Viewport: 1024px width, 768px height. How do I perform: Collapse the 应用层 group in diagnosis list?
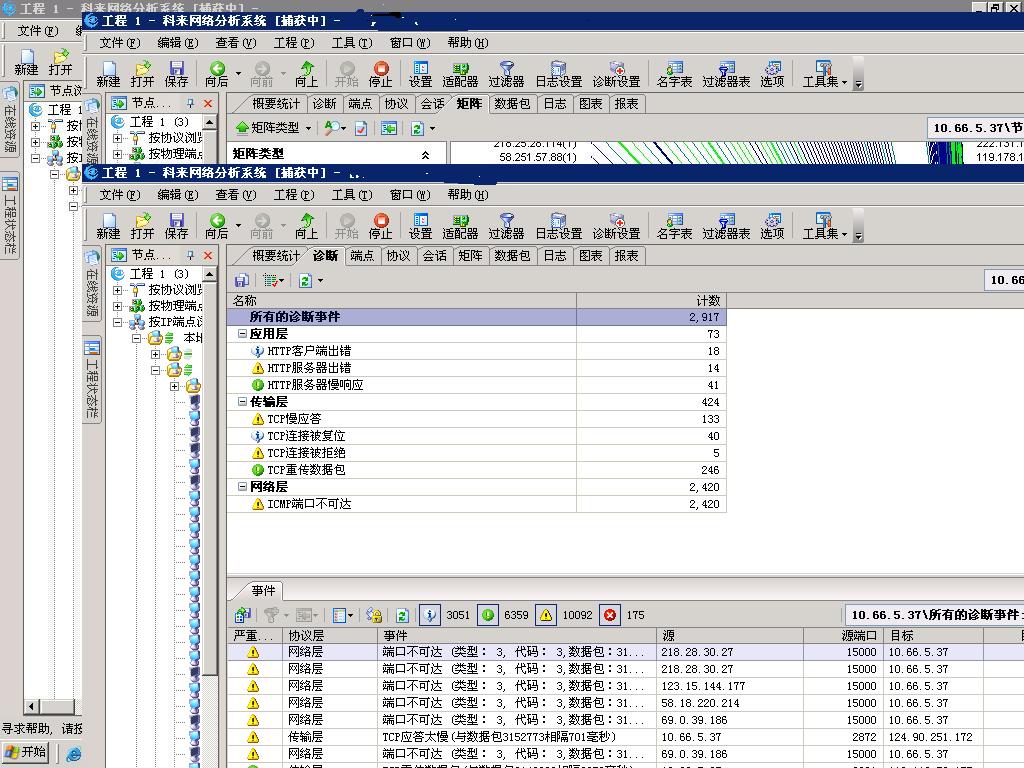point(242,334)
